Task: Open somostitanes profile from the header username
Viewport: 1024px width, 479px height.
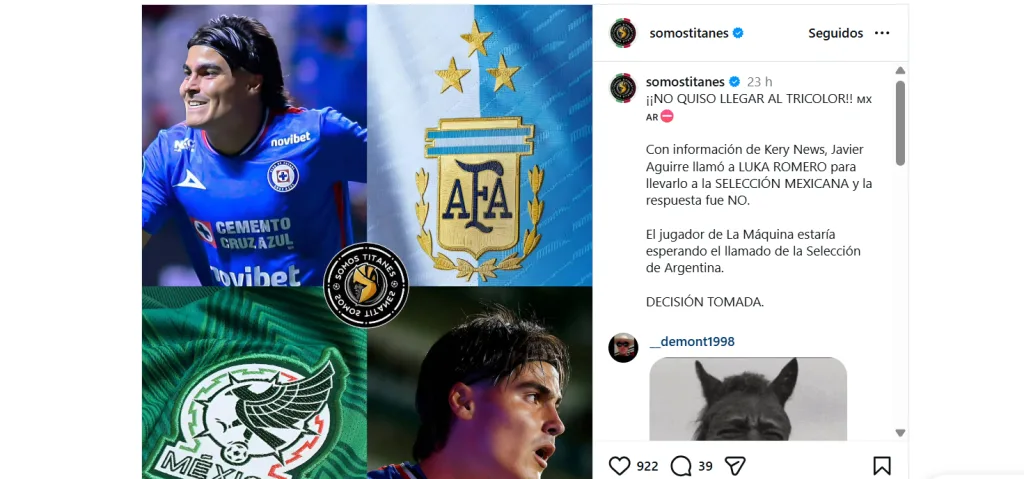Action: [689, 33]
